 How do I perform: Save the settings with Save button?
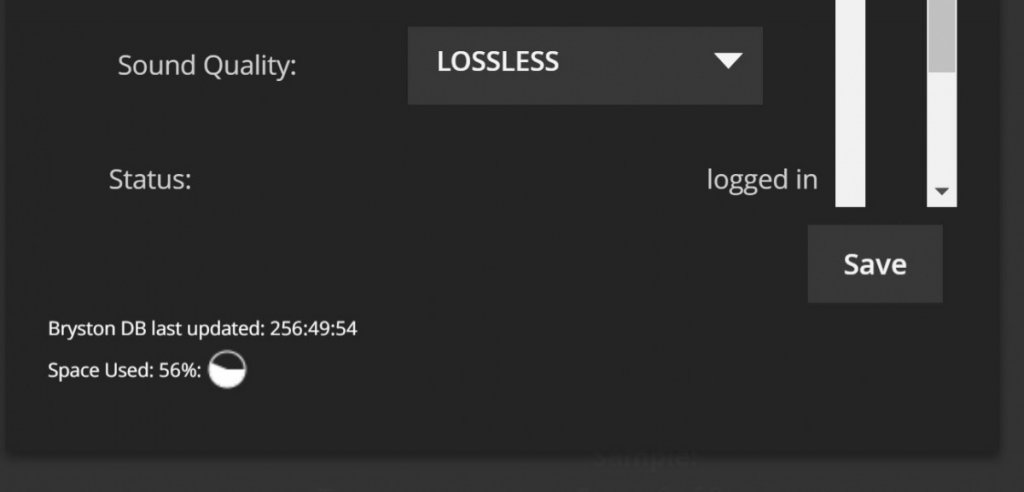[x=874, y=264]
